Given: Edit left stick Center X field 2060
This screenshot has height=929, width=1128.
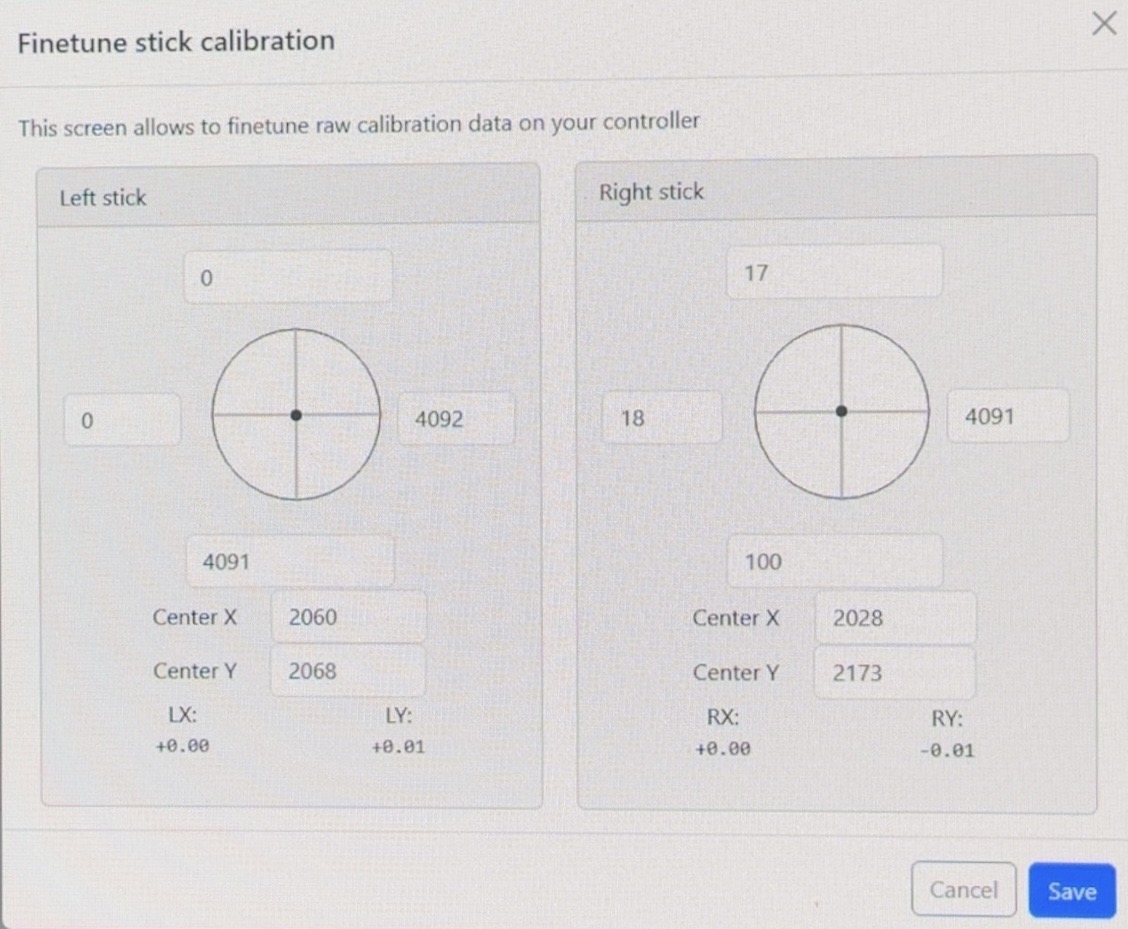Looking at the screenshot, I should (x=348, y=617).
